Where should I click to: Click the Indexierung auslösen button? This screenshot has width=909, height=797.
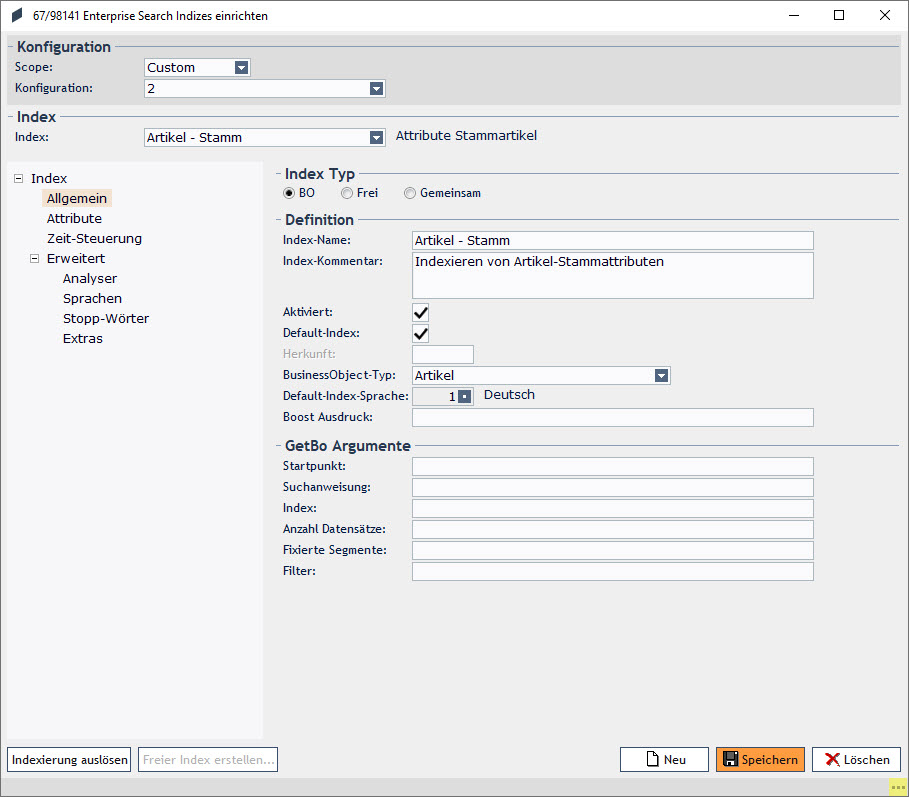pos(70,760)
